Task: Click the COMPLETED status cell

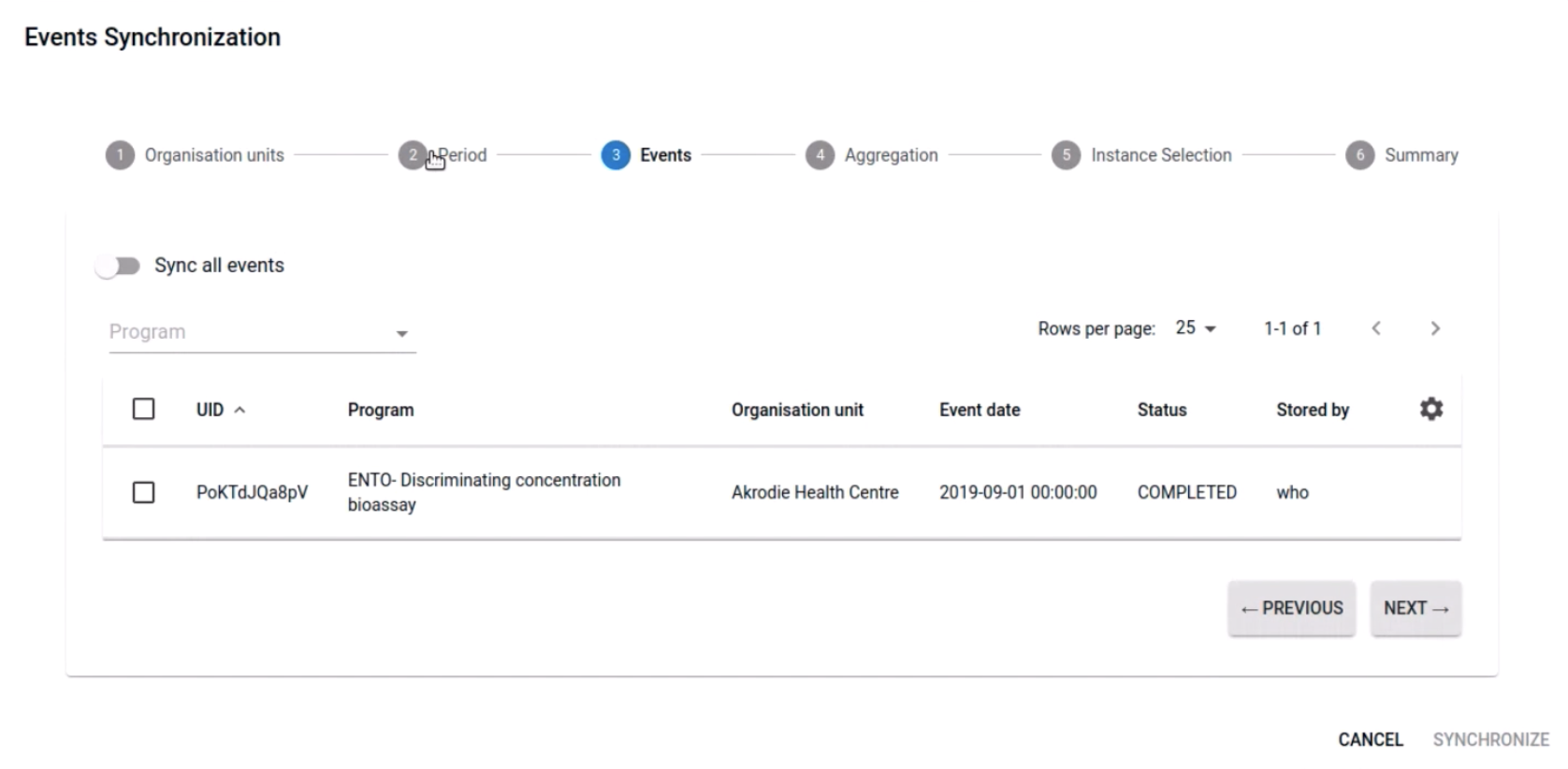Action: pos(1186,492)
